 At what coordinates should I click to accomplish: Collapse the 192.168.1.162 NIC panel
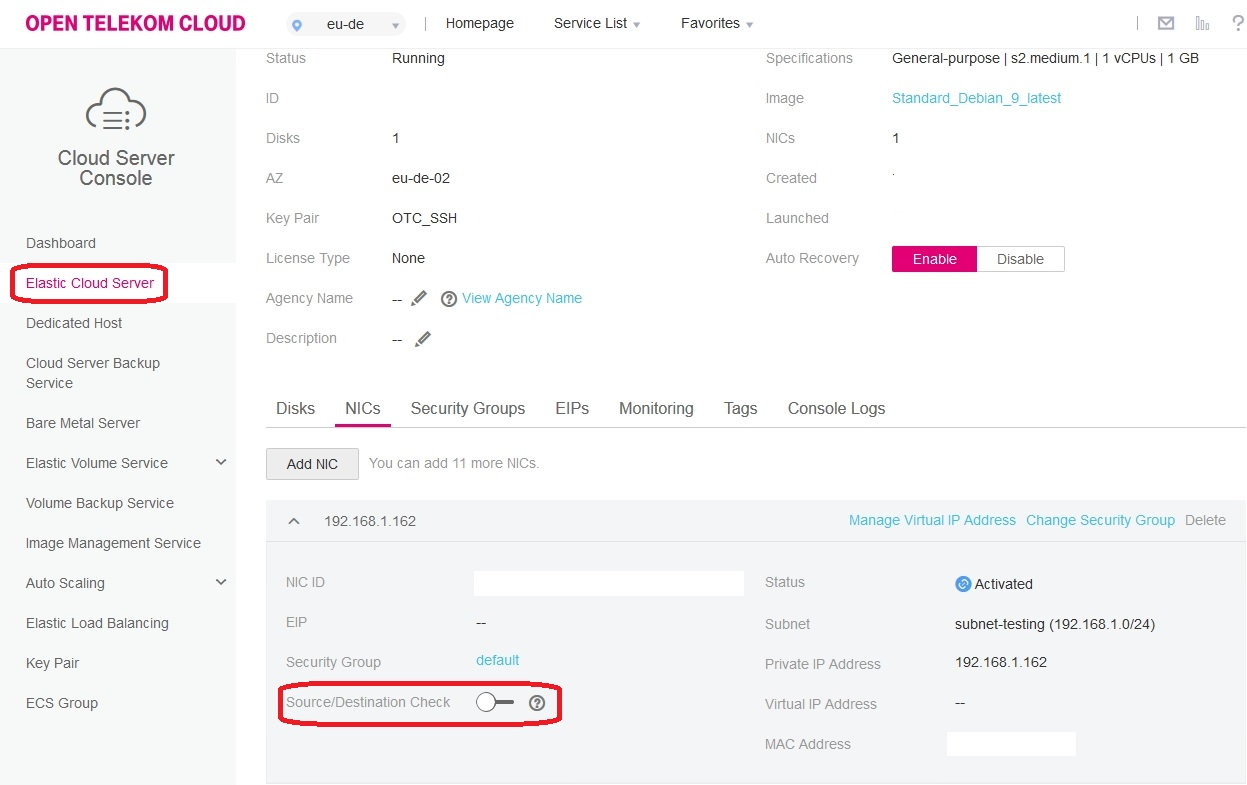[x=294, y=521]
